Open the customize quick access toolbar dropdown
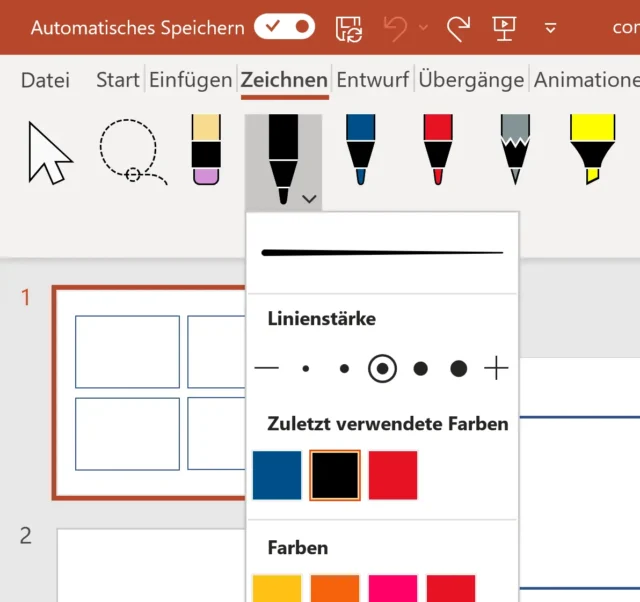This screenshot has width=640, height=602. 550,28
